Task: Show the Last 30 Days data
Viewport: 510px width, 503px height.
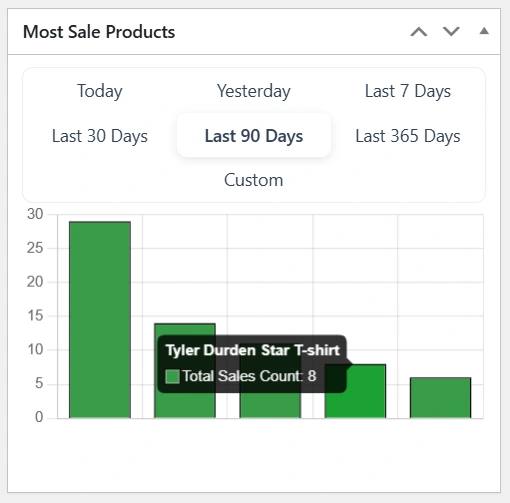Action: pyautogui.click(x=100, y=136)
